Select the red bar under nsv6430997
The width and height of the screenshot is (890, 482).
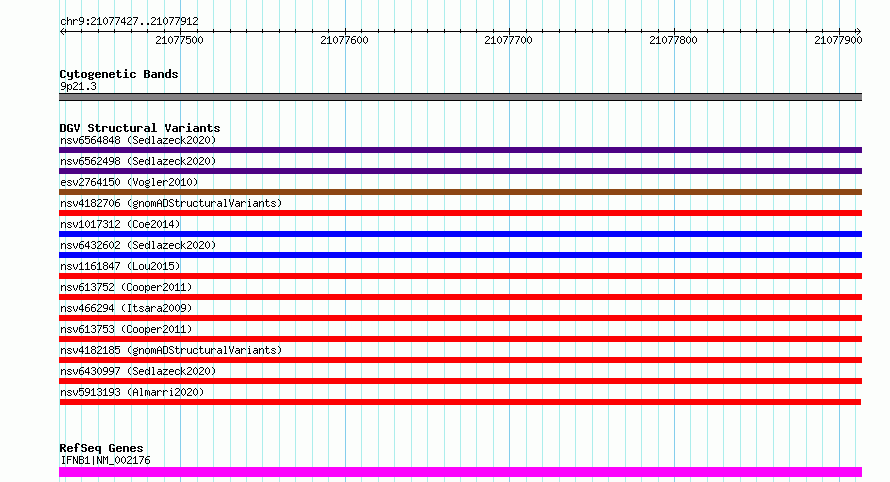click(x=460, y=381)
